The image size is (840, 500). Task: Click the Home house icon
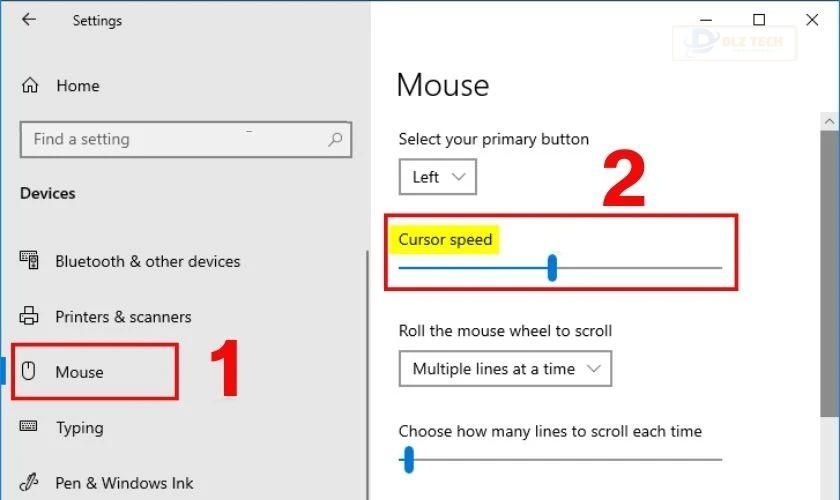pos(30,86)
